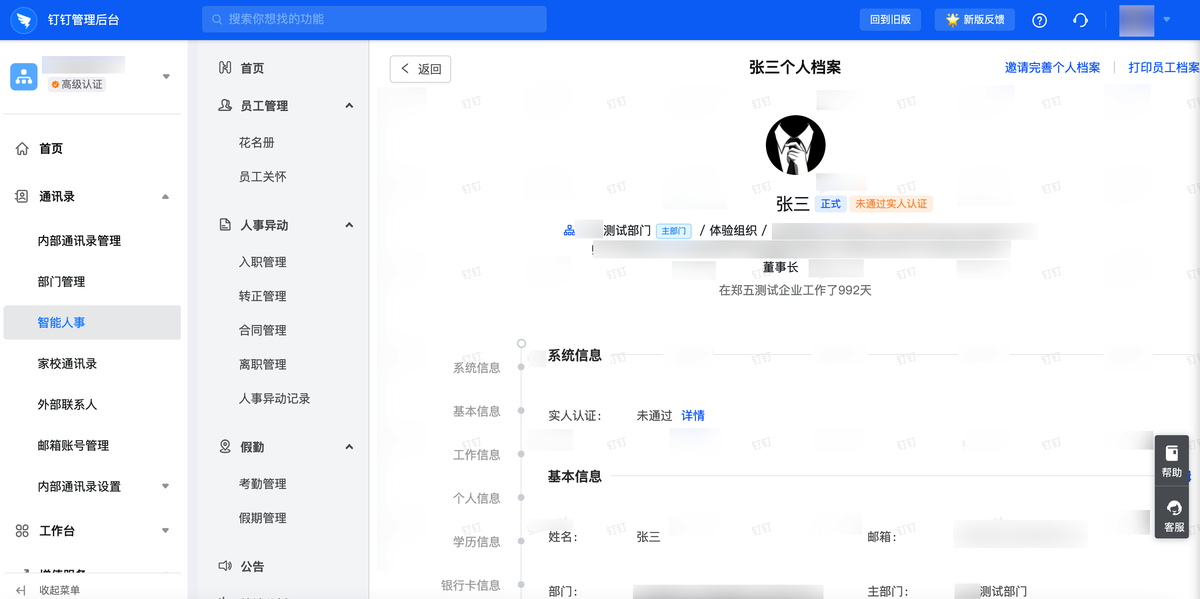Click the star icon on 新版反馈
This screenshot has width=1200, height=599.
(x=952, y=20)
